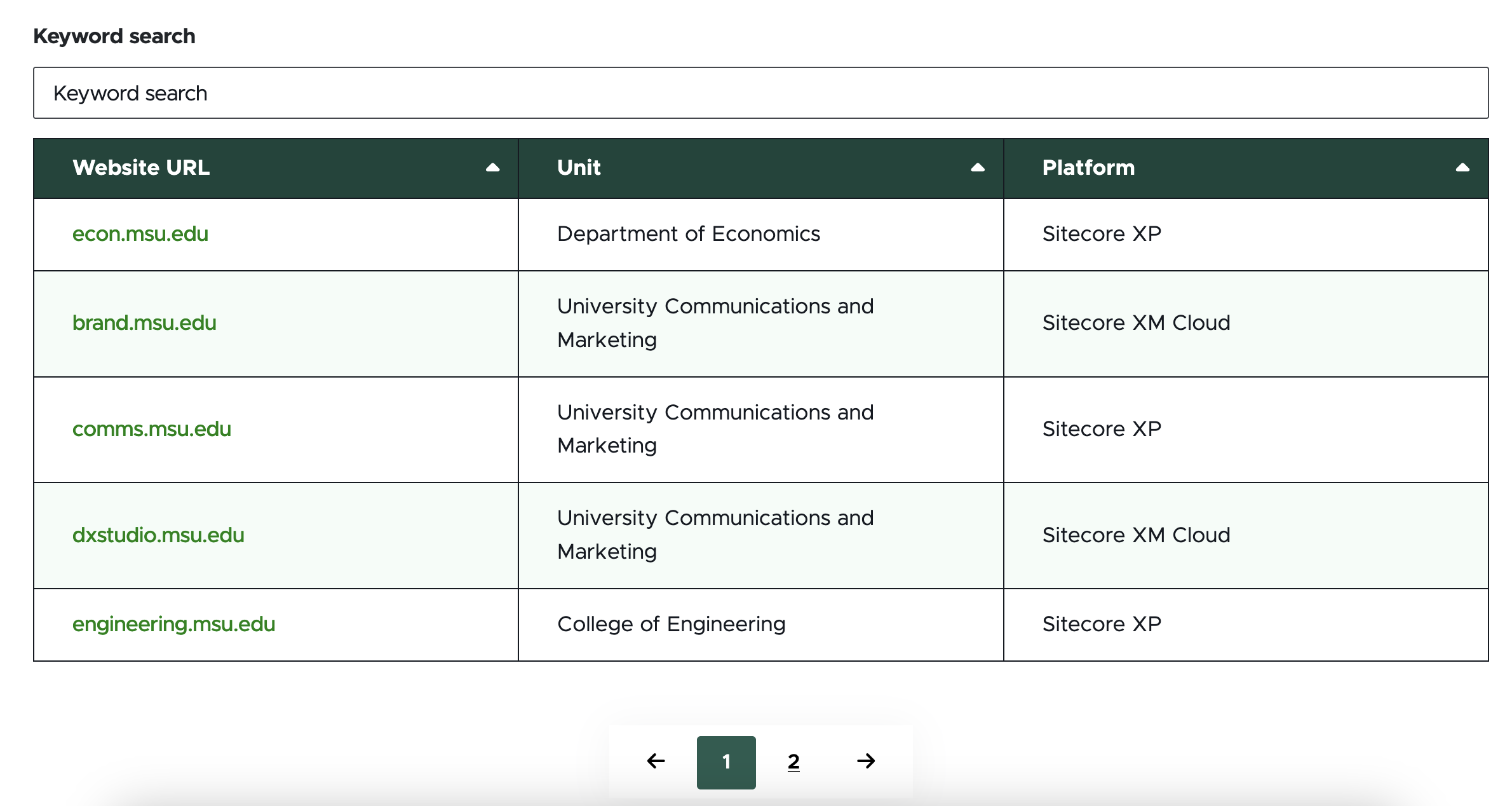
Task: Select the Department of Economics cell
Action: tap(760, 235)
